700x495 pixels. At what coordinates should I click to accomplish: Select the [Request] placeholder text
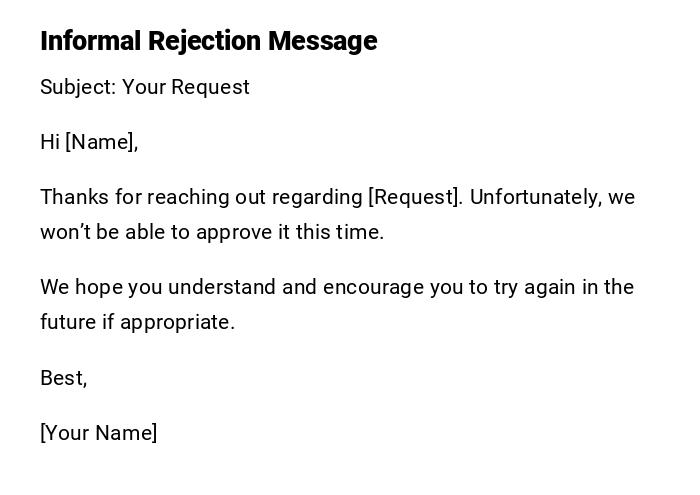pyautogui.click(x=415, y=197)
